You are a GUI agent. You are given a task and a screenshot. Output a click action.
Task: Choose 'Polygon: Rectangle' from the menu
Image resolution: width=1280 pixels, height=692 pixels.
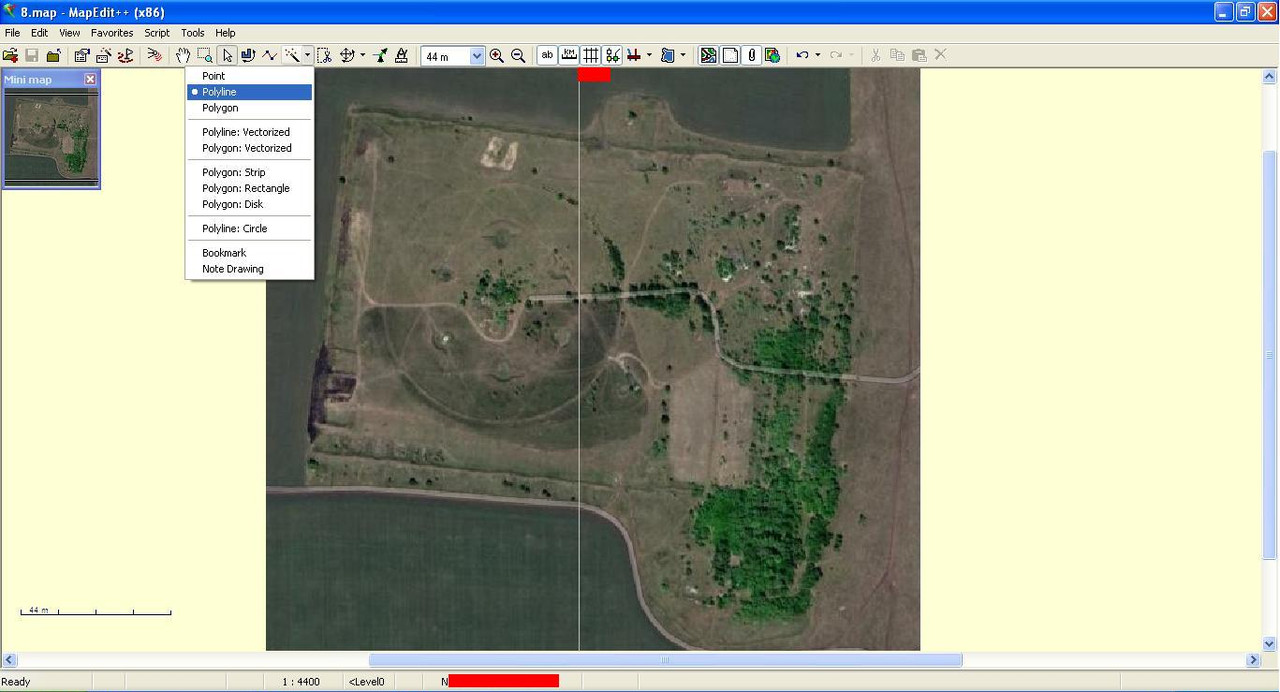tap(245, 188)
